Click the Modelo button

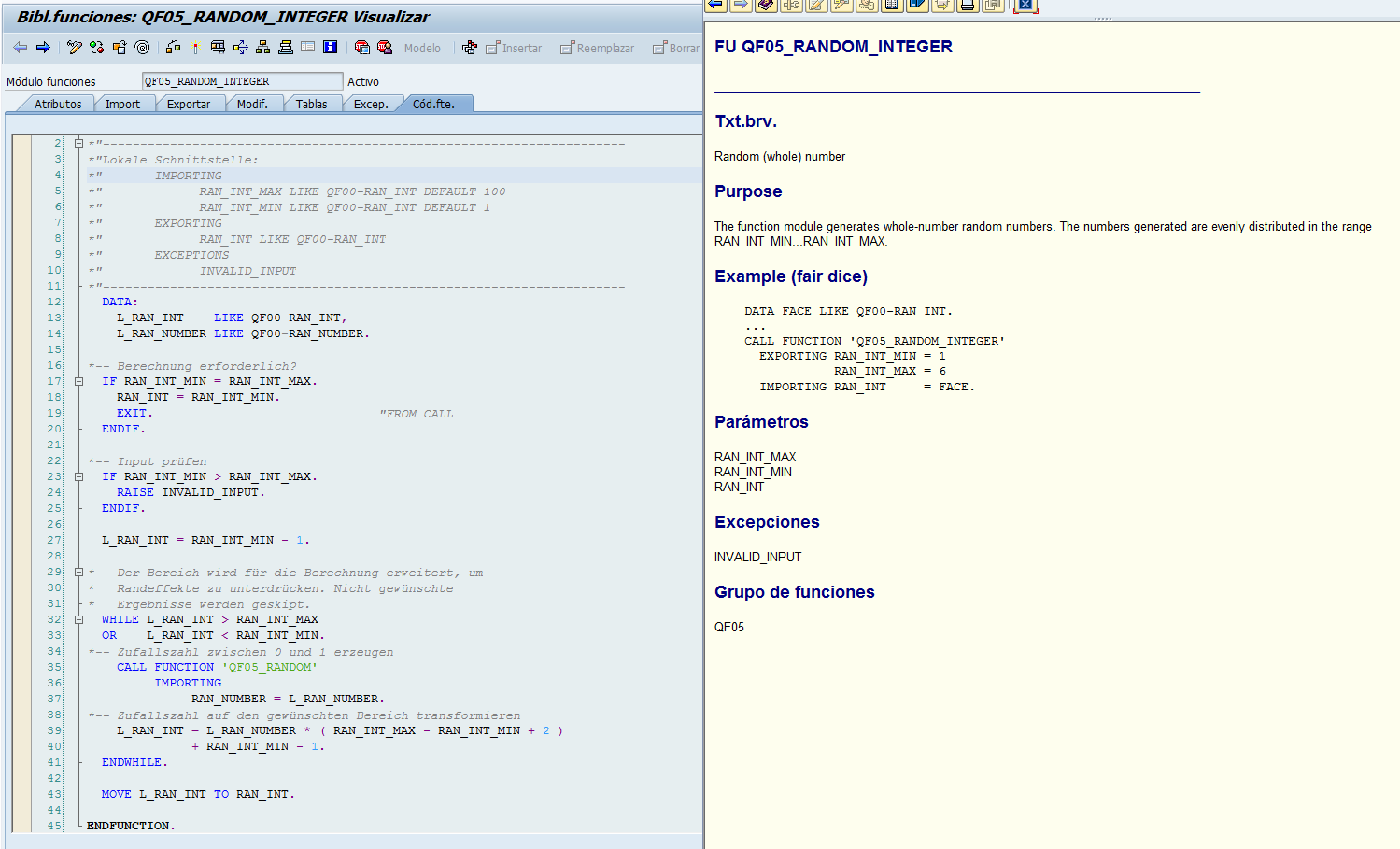click(x=422, y=48)
